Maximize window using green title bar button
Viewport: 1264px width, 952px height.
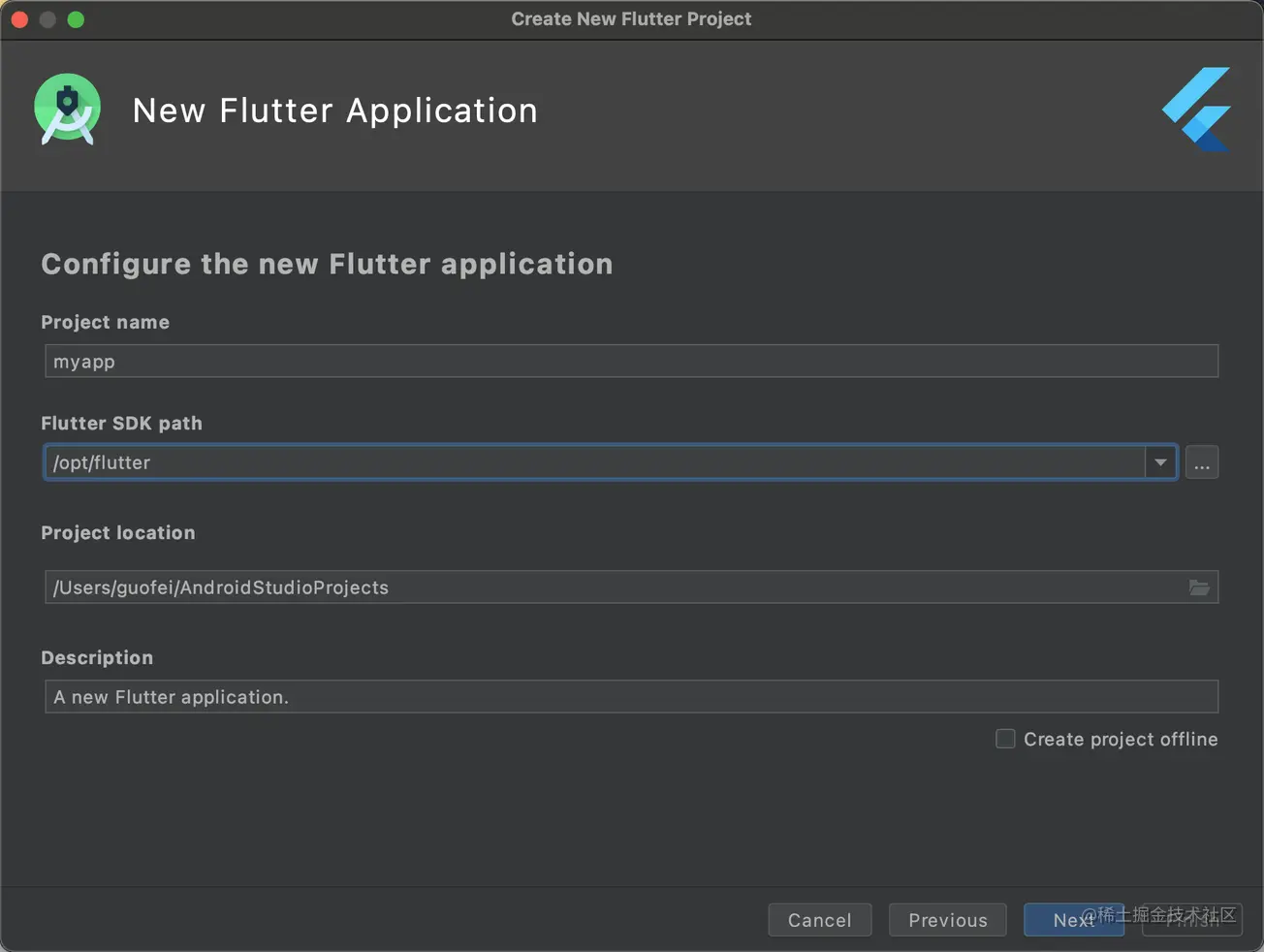pos(76,19)
